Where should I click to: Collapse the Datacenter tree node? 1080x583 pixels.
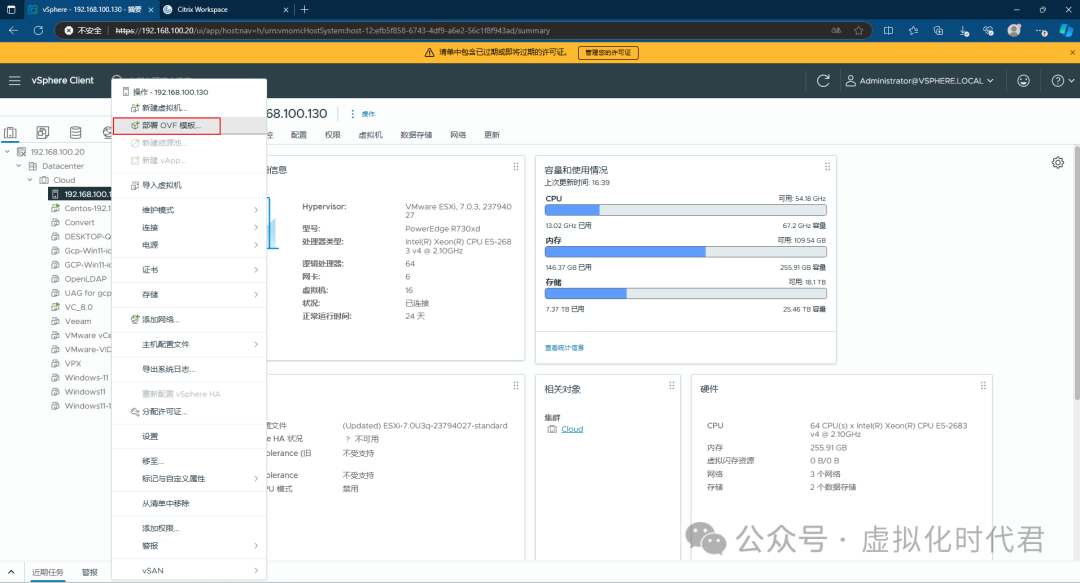(19, 166)
